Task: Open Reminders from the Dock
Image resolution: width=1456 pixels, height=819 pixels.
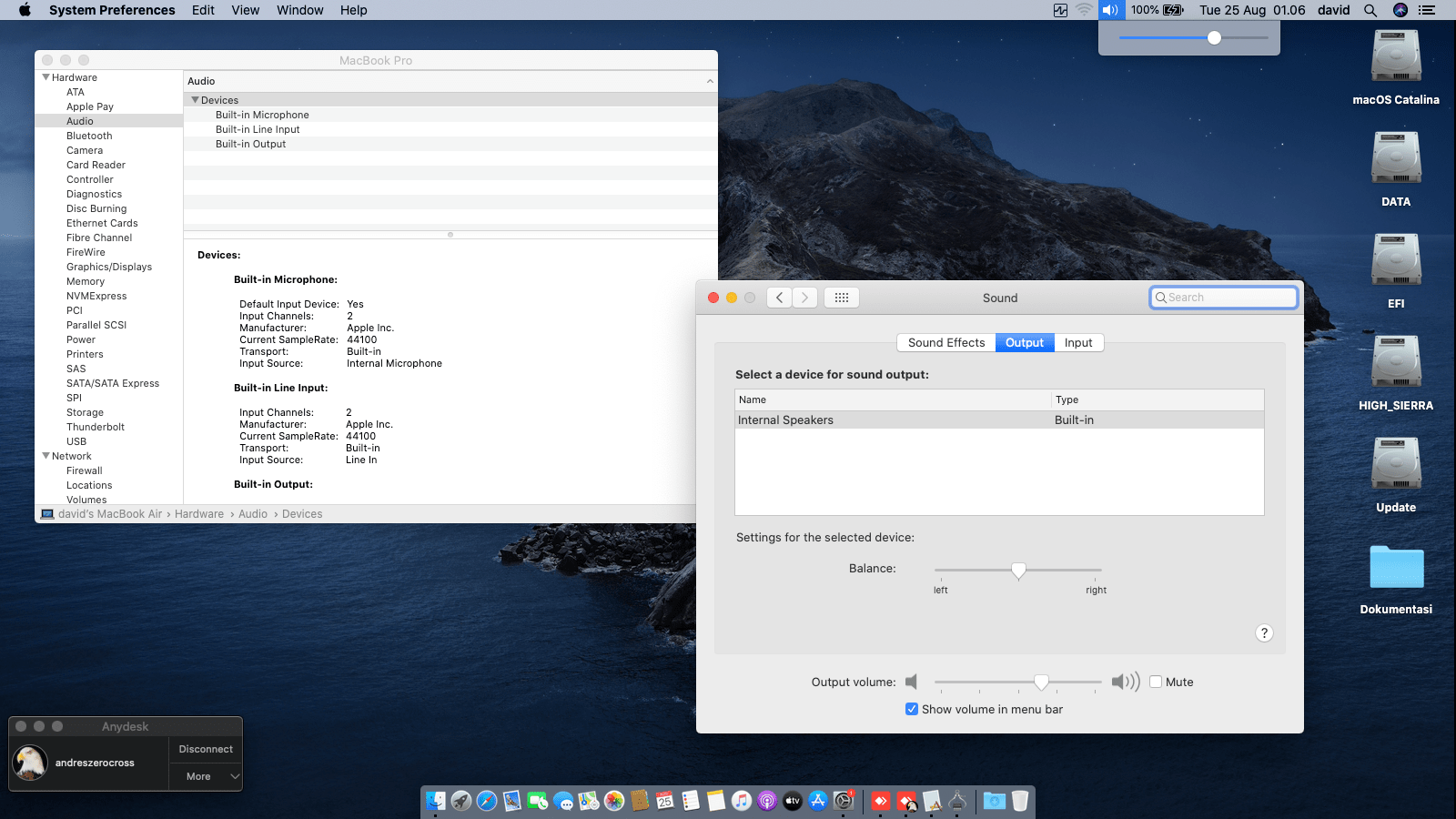Action: coord(691,801)
